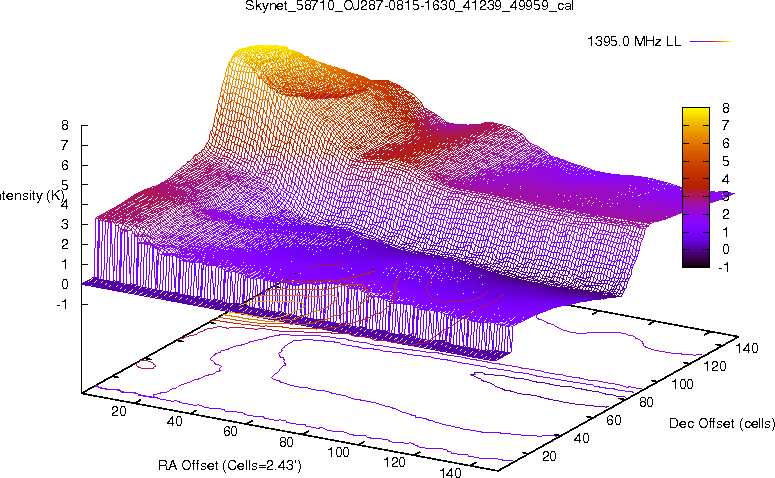Click Dec axis tick label 20
The width and height of the screenshot is (775, 478).
tap(550, 456)
